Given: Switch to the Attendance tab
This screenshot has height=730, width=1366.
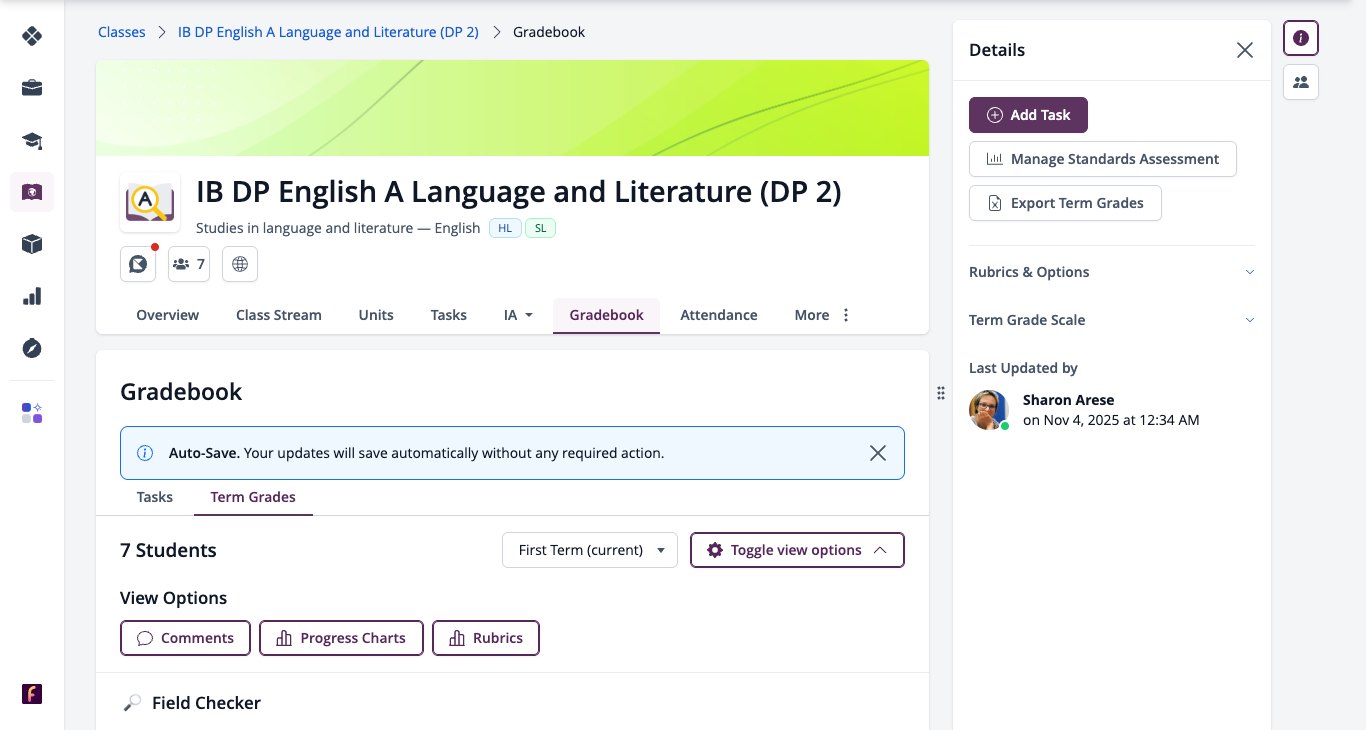Looking at the screenshot, I should (x=719, y=315).
